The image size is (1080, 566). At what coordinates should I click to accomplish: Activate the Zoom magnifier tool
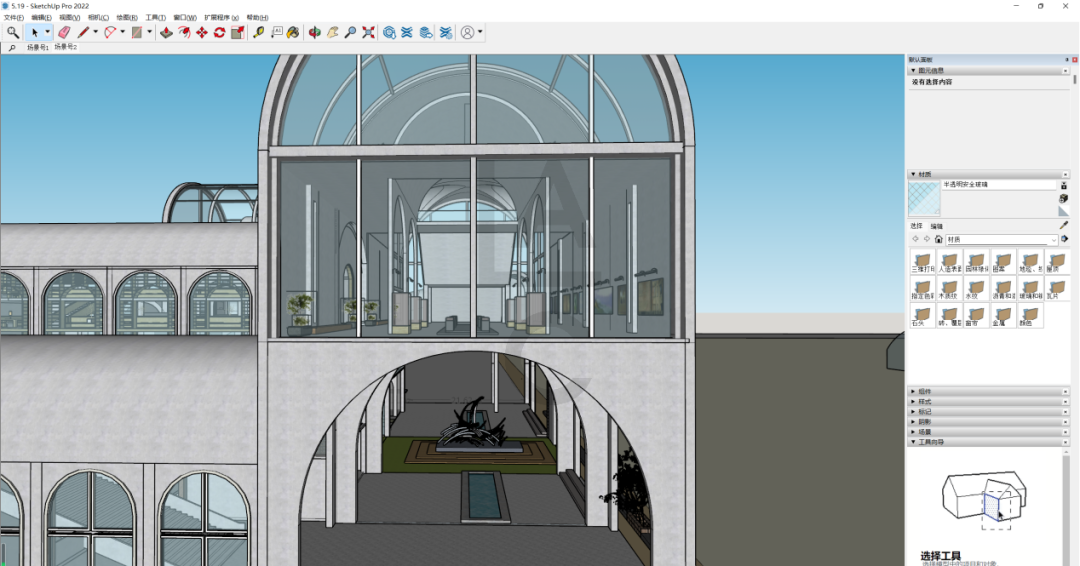(x=351, y=32)
